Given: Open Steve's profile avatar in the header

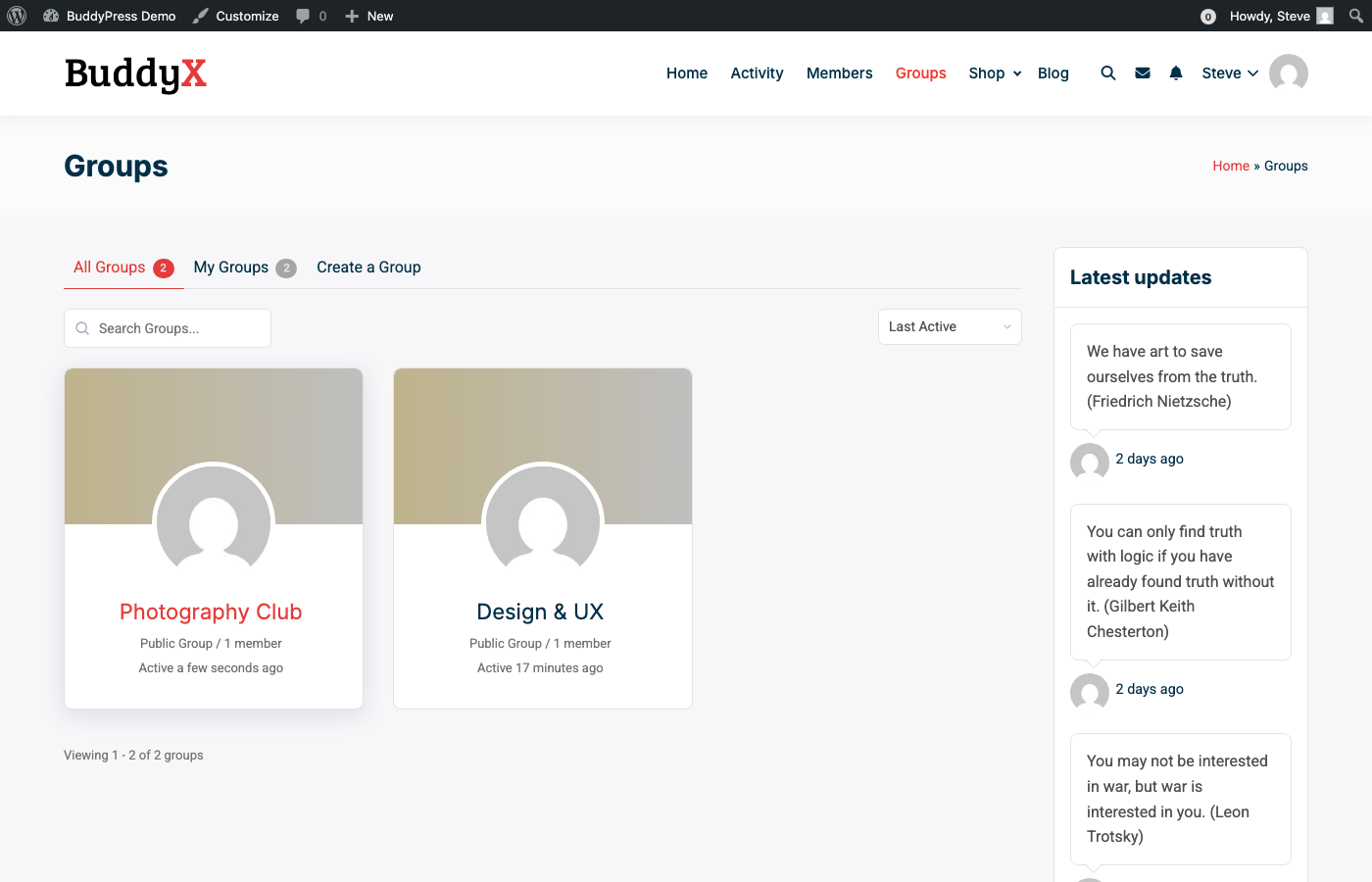Looking at the screenshot, I should (x=1288, y=73).
